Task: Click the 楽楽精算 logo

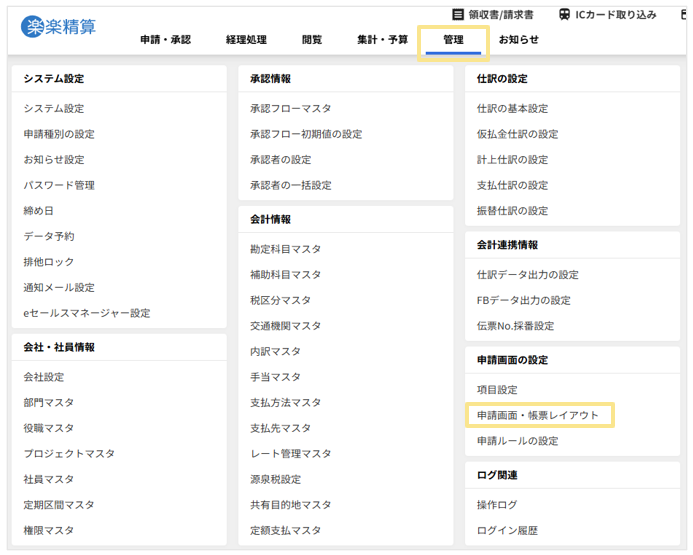Action: (x=58, y=27)
